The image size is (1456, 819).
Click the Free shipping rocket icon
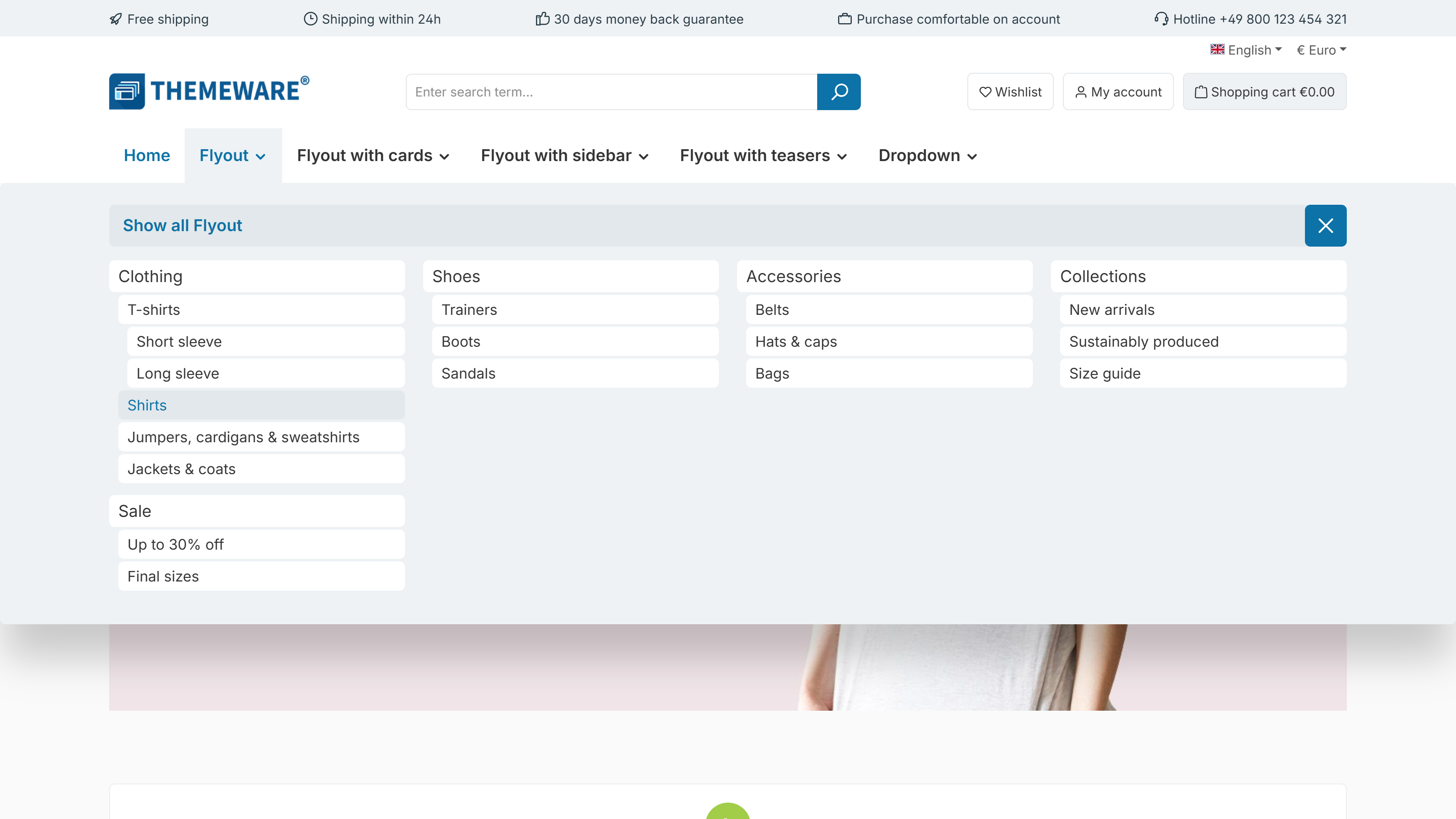tap(116, 19)
